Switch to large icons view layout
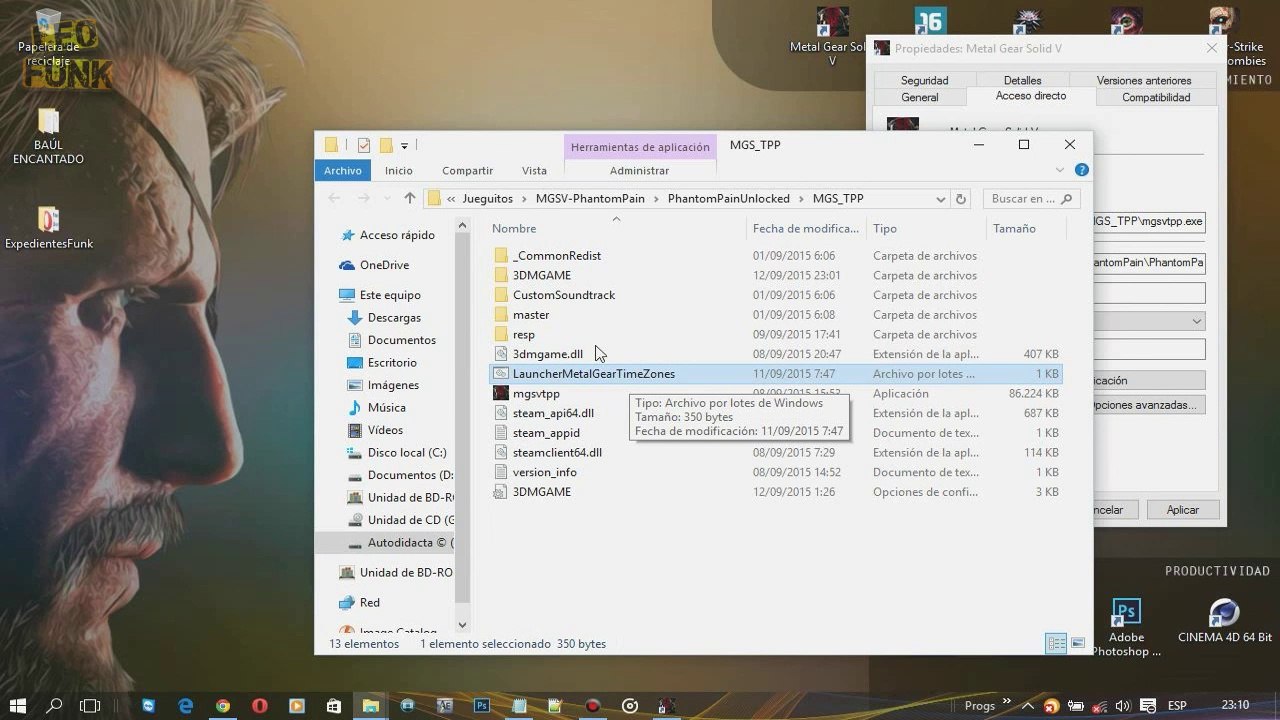 pyautogui.click(x=1078, y=644)
